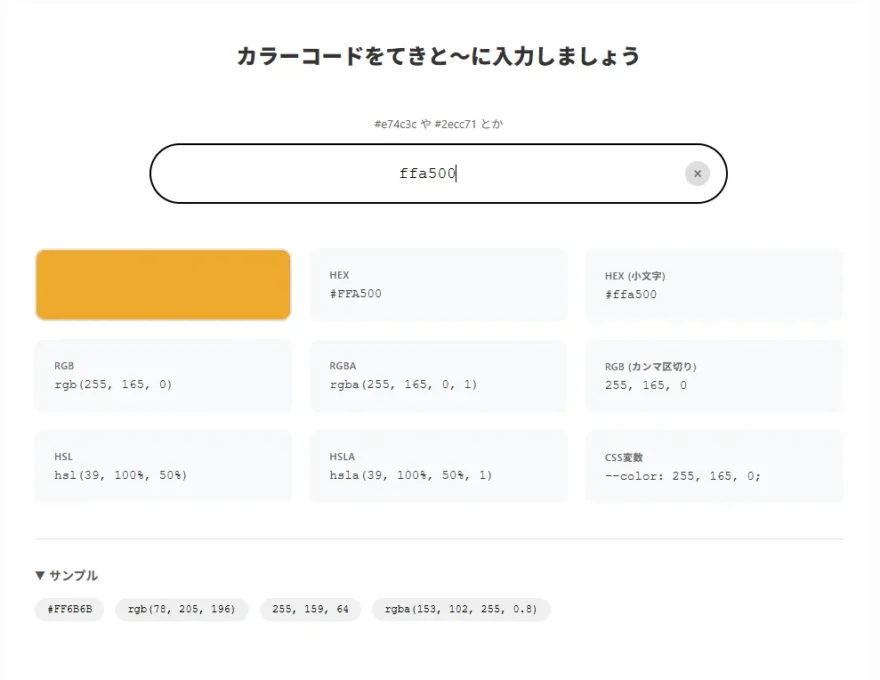This screenshot has height=680, width=880.
Task: Click the HSLA hsla(39, 100%, 50%, 1) card
Action: [x=438, y=466]
